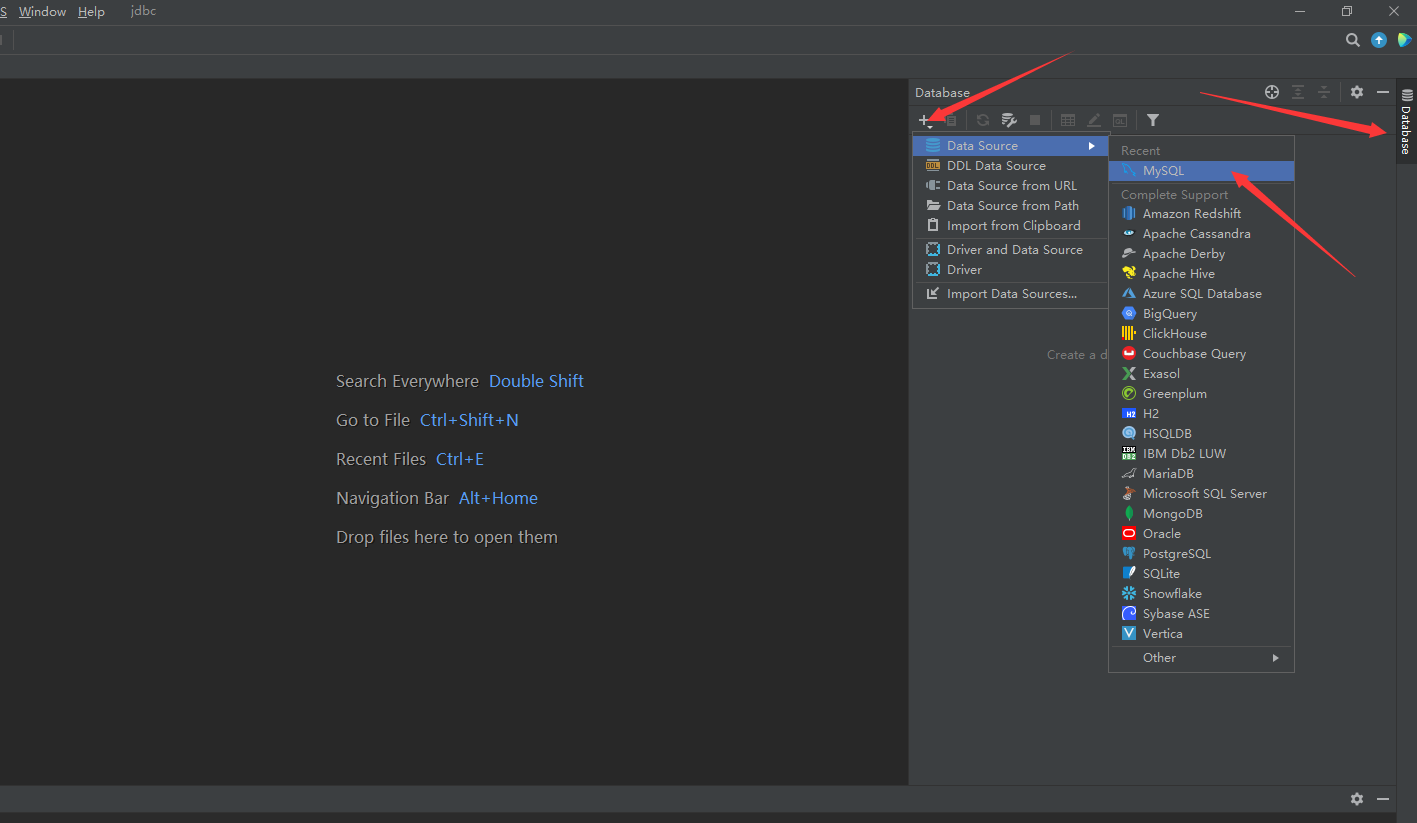The image size is (1417, 823).
Task: Select IBM Db2 LUW data source
Action: pos(1201,454)
